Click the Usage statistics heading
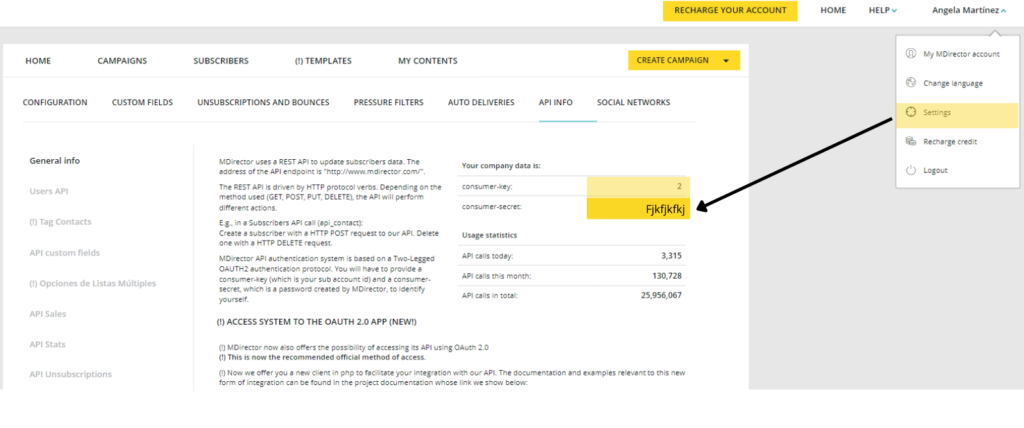Image resolution: width=1024 pixels, height=428 pixels. (x=489, y=235)
